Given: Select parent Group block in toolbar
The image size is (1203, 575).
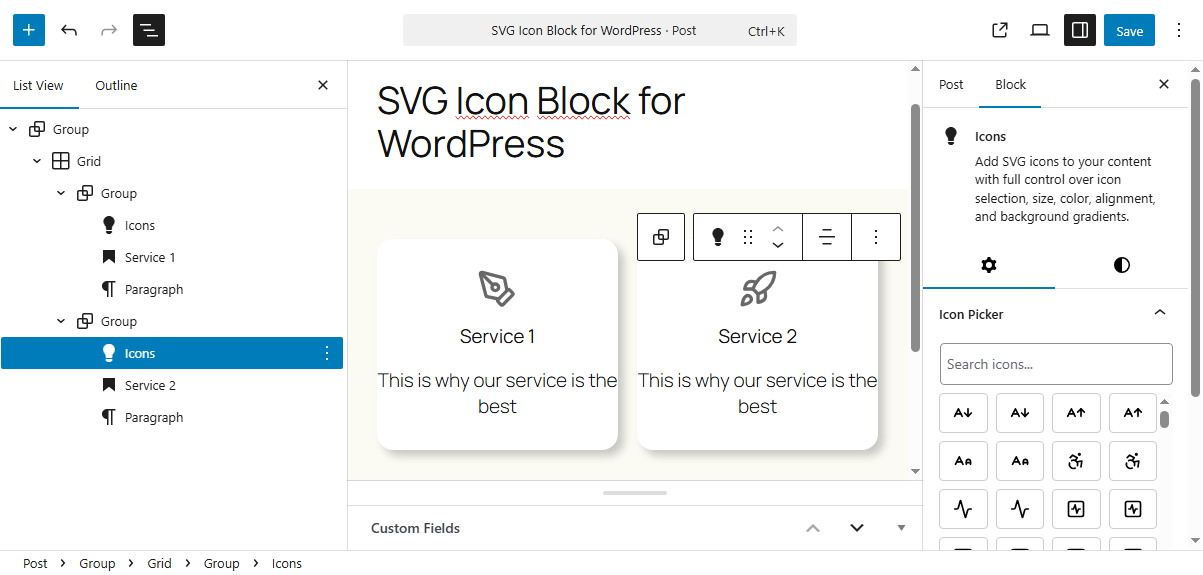Looking at the screenshot, I should [x=661, y=237].
